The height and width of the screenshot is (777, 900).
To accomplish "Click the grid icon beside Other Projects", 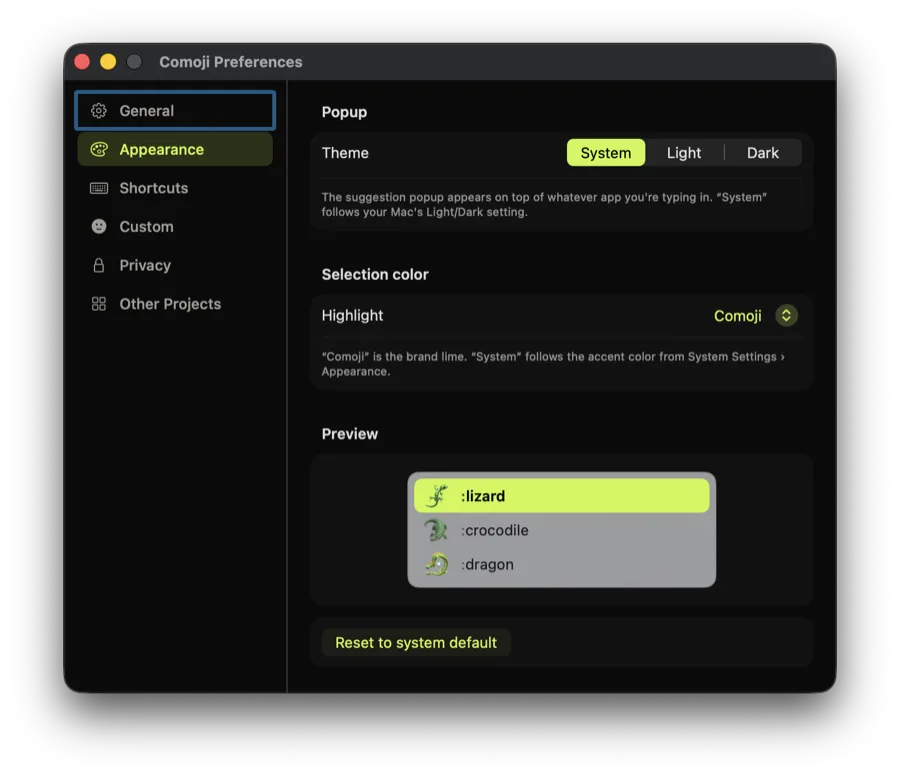I will pos(99,304).
